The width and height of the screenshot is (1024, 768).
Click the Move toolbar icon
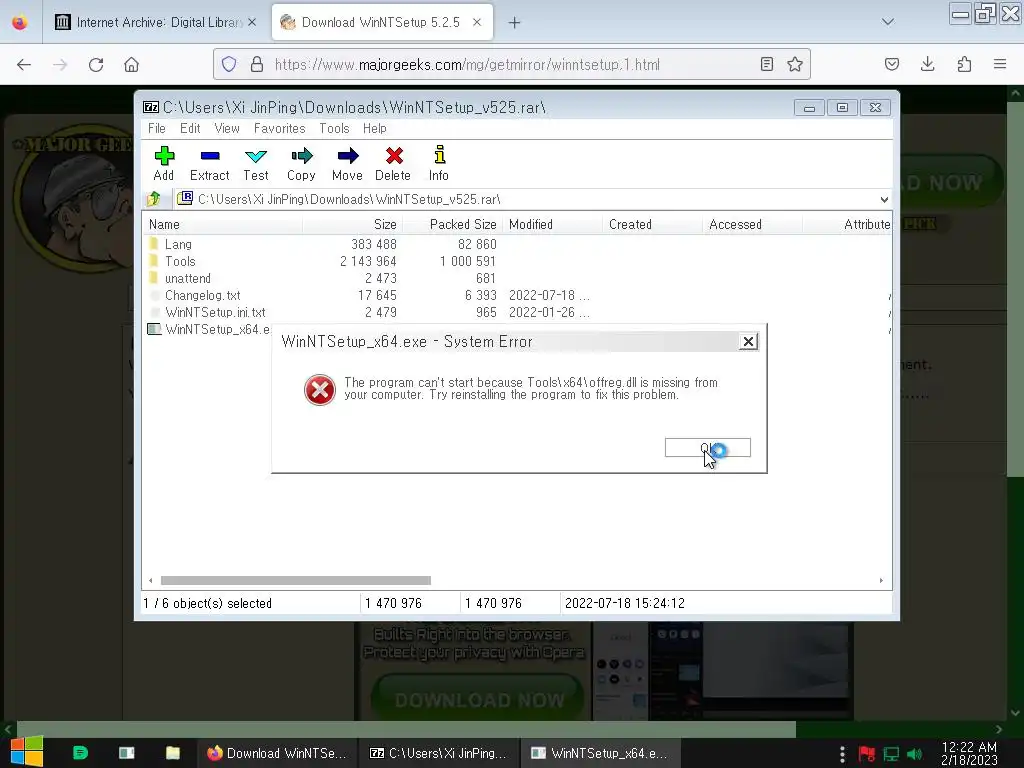click(x=347, y=163)
